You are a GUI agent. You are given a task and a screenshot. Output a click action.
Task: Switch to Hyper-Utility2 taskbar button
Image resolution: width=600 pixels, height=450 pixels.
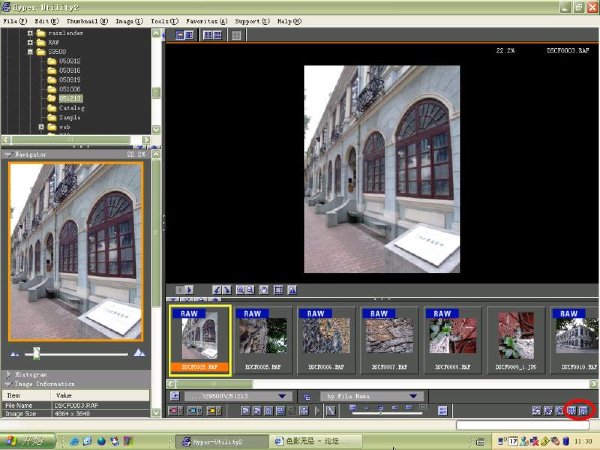222,442
